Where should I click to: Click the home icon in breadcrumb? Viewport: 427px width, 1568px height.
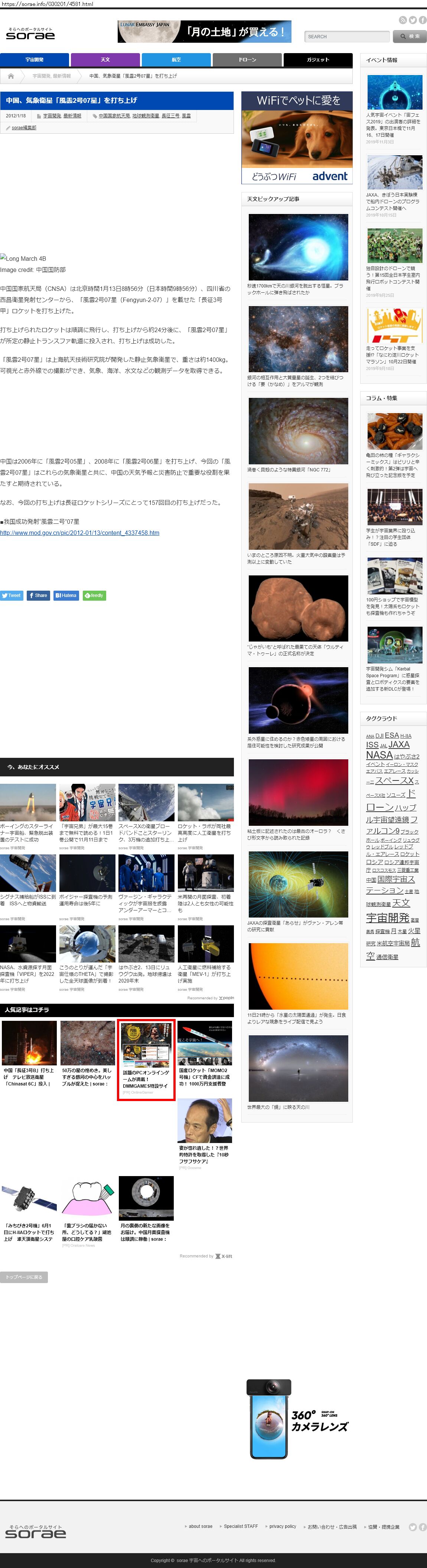tap(10, 76)
